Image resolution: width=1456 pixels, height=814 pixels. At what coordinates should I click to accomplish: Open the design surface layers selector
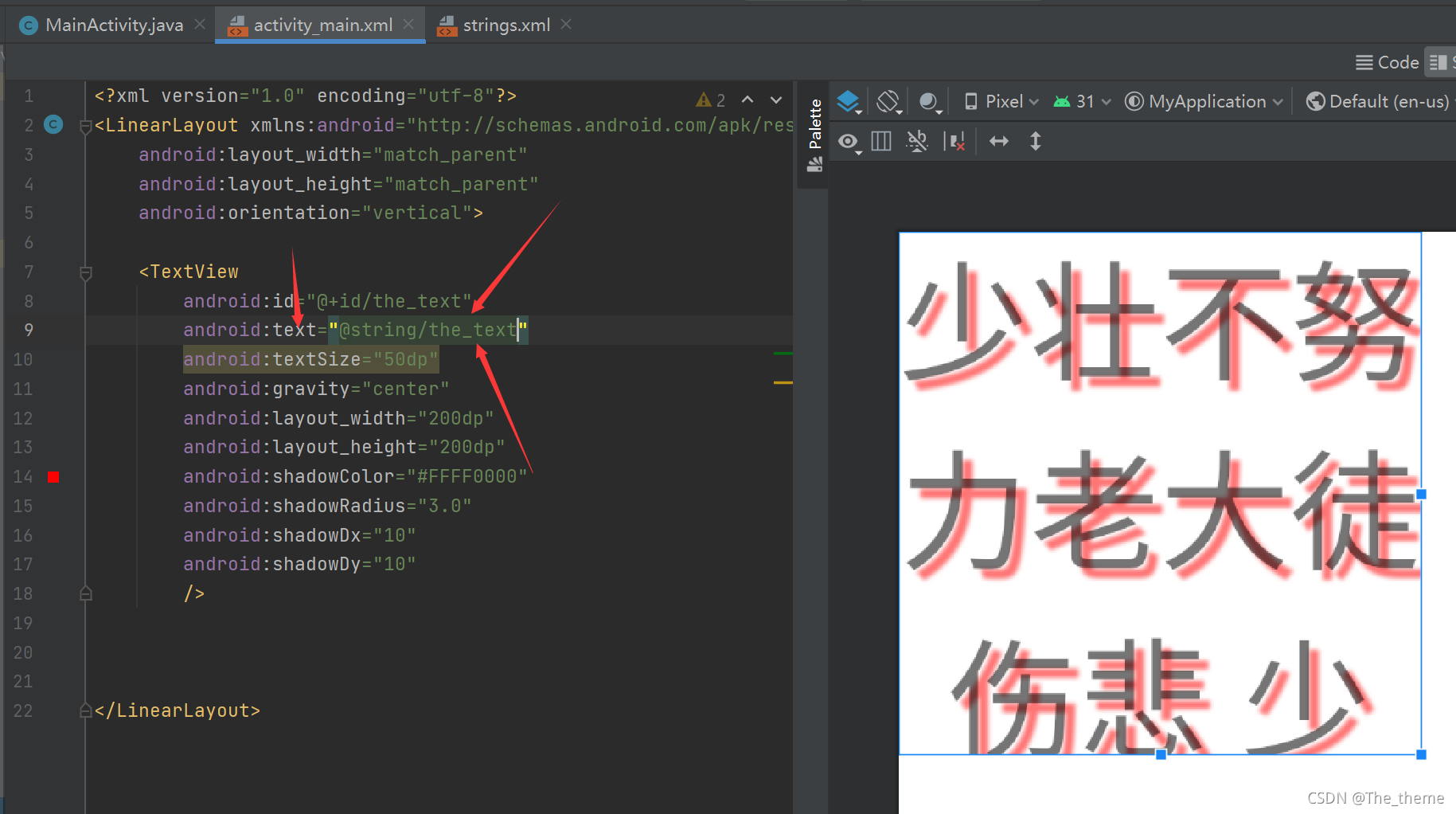[849, 102]
